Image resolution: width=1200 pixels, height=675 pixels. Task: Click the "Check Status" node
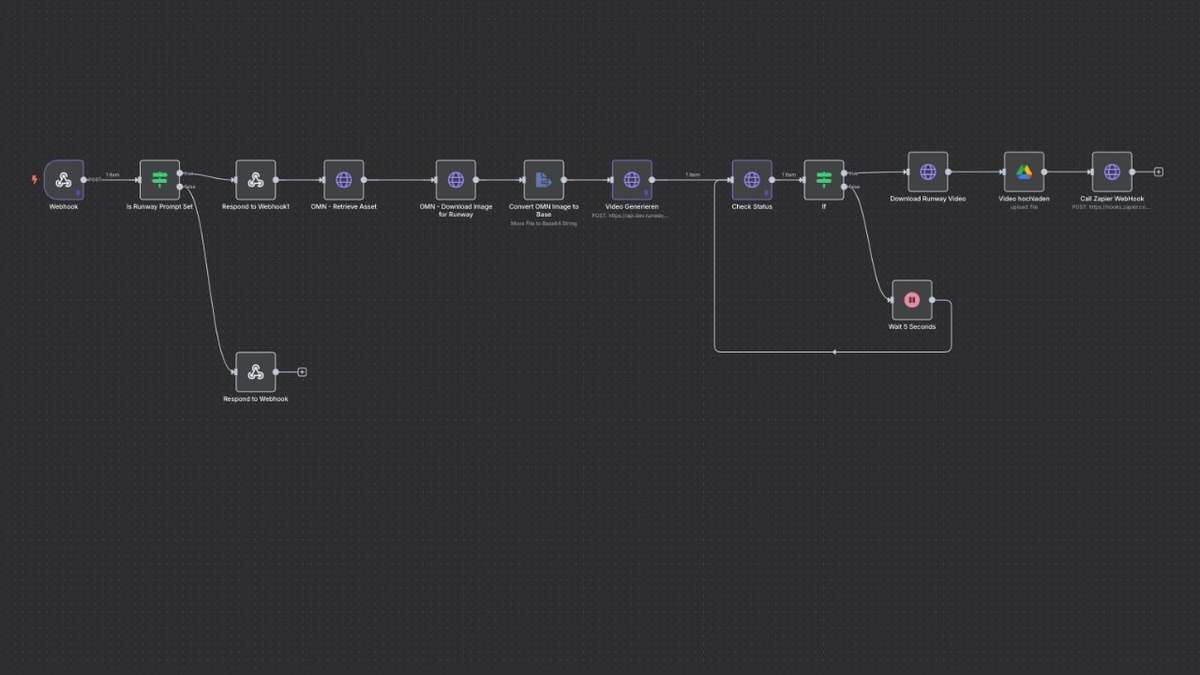pos(750,180)
